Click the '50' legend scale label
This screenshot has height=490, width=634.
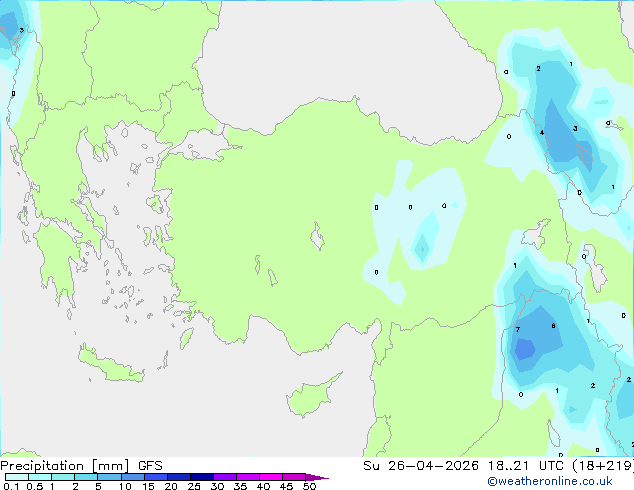pos(309,486)
